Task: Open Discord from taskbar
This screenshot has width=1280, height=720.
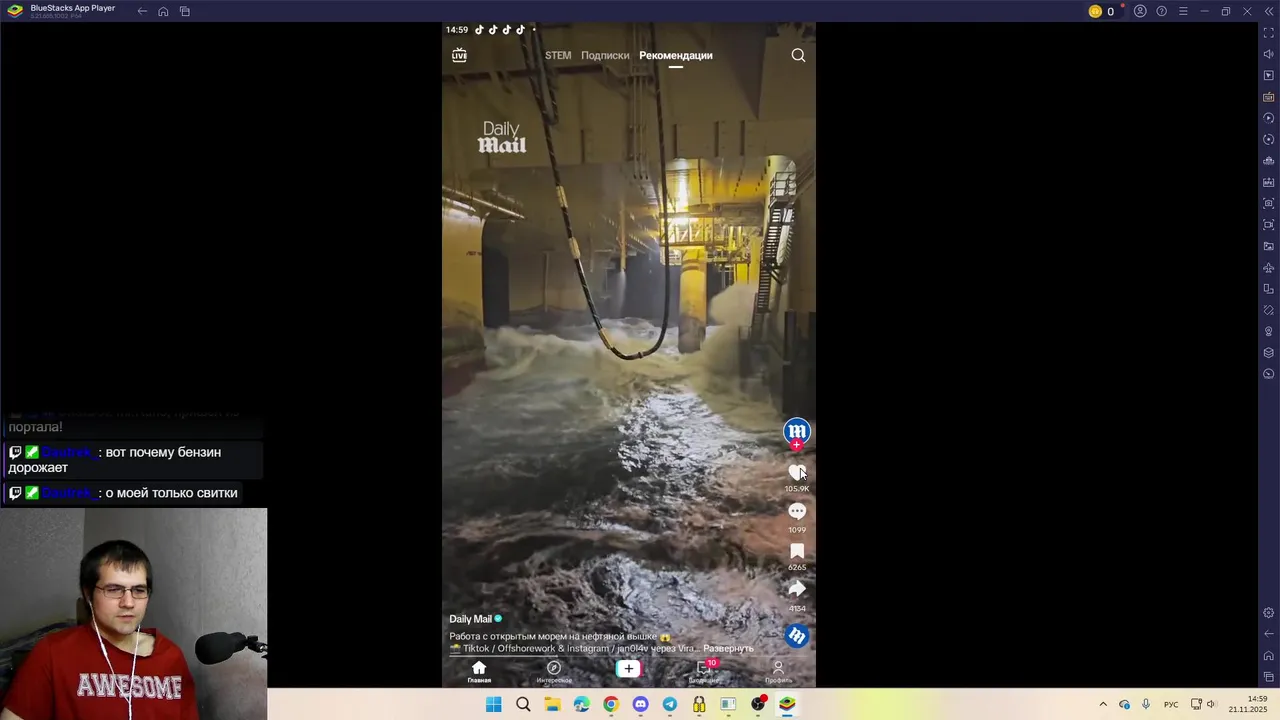Action: (640, 704)
